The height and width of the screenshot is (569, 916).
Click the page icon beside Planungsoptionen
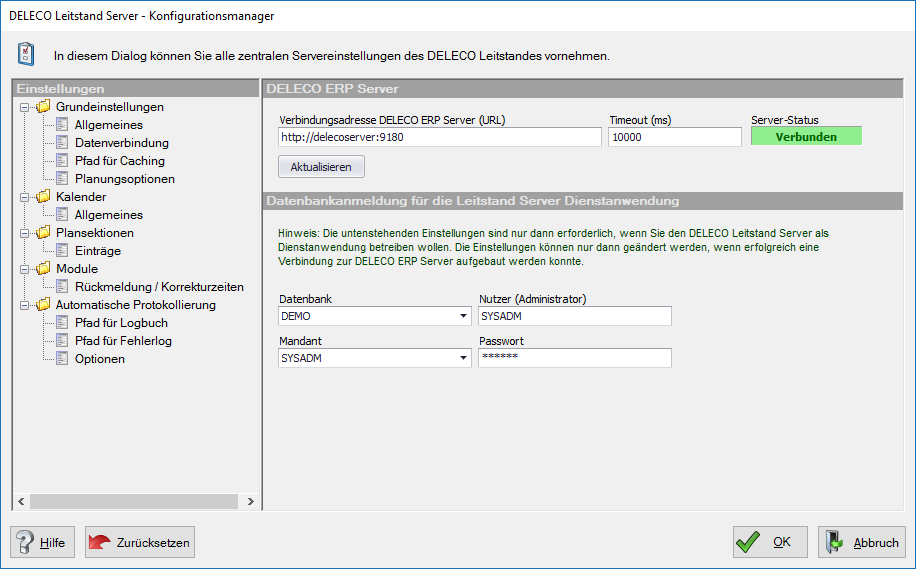click(x=62, y=179)
